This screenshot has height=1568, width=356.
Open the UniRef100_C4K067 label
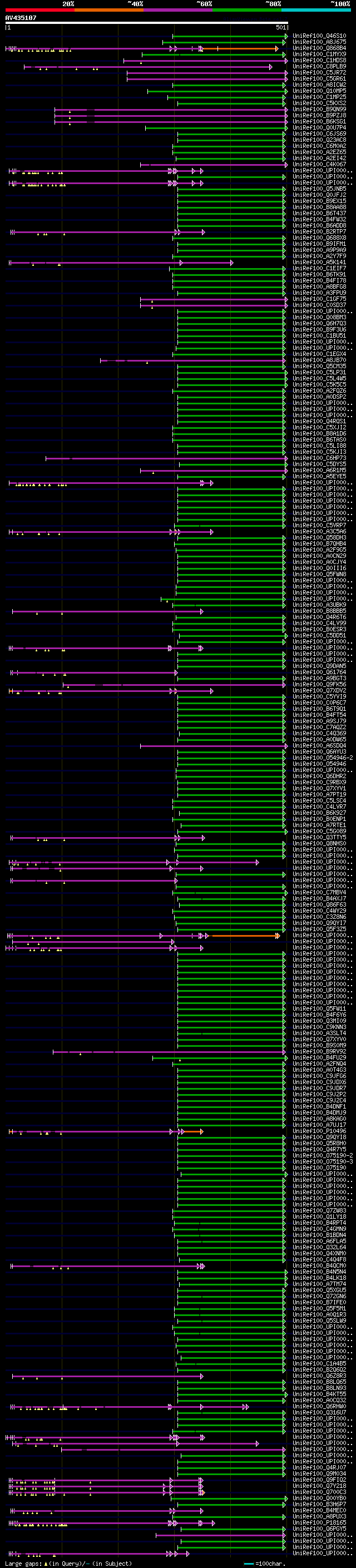pyautogui.click(x=319, y=164)
